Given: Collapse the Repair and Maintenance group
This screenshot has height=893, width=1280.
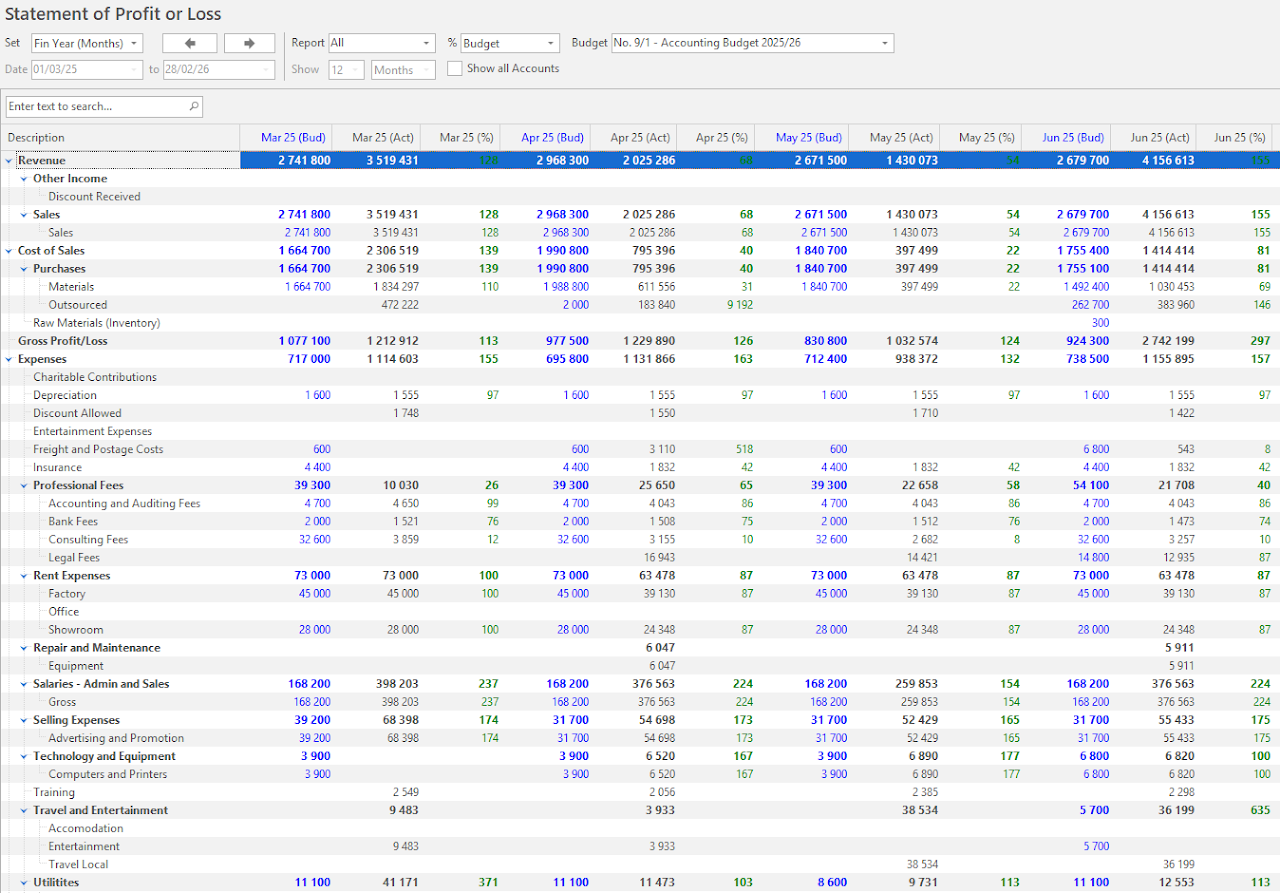Looking at the screenshot, I should pos(24,648).
